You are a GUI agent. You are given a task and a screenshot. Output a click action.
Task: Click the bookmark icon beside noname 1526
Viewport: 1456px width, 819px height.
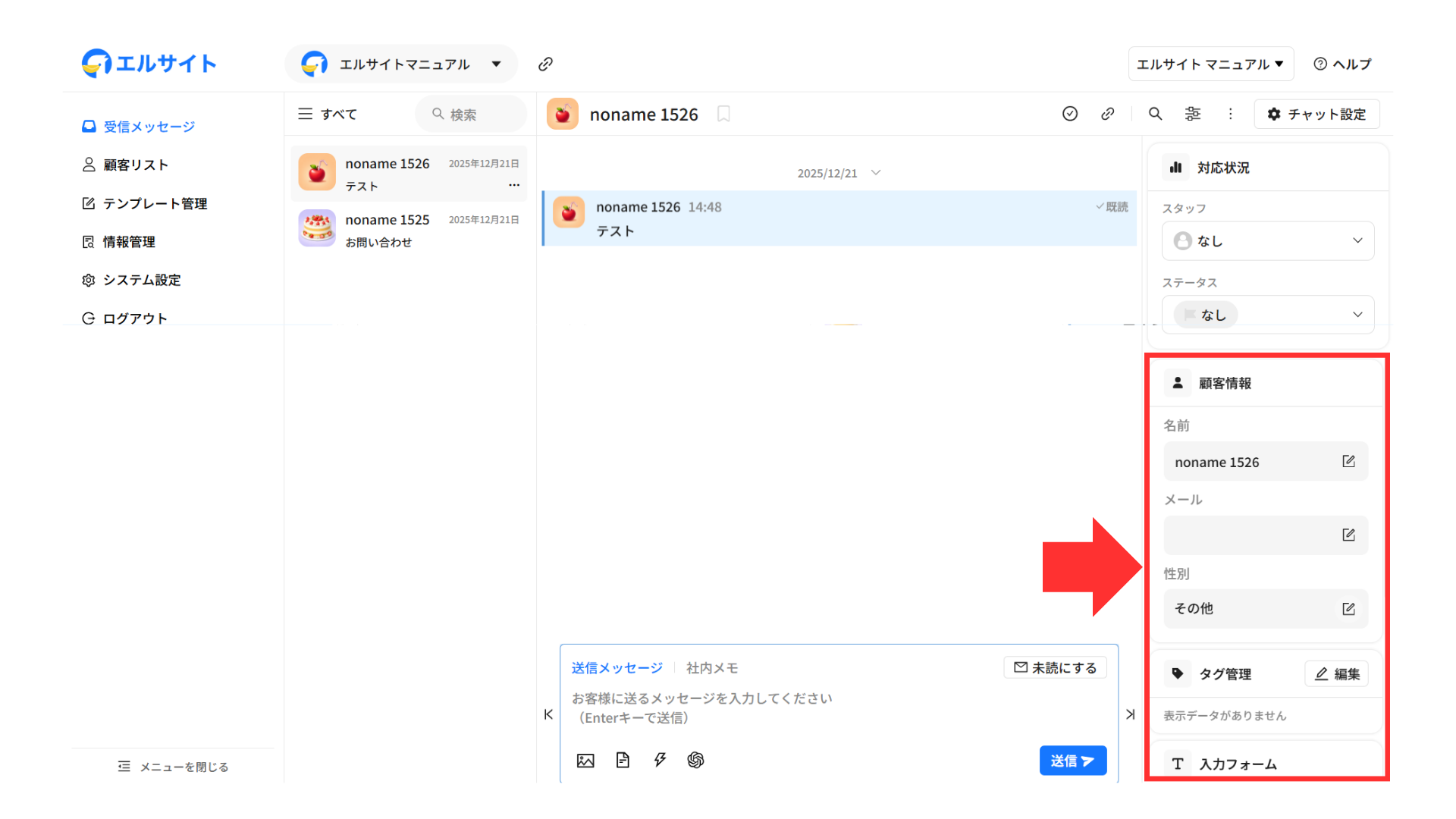[x=723, y=114]
